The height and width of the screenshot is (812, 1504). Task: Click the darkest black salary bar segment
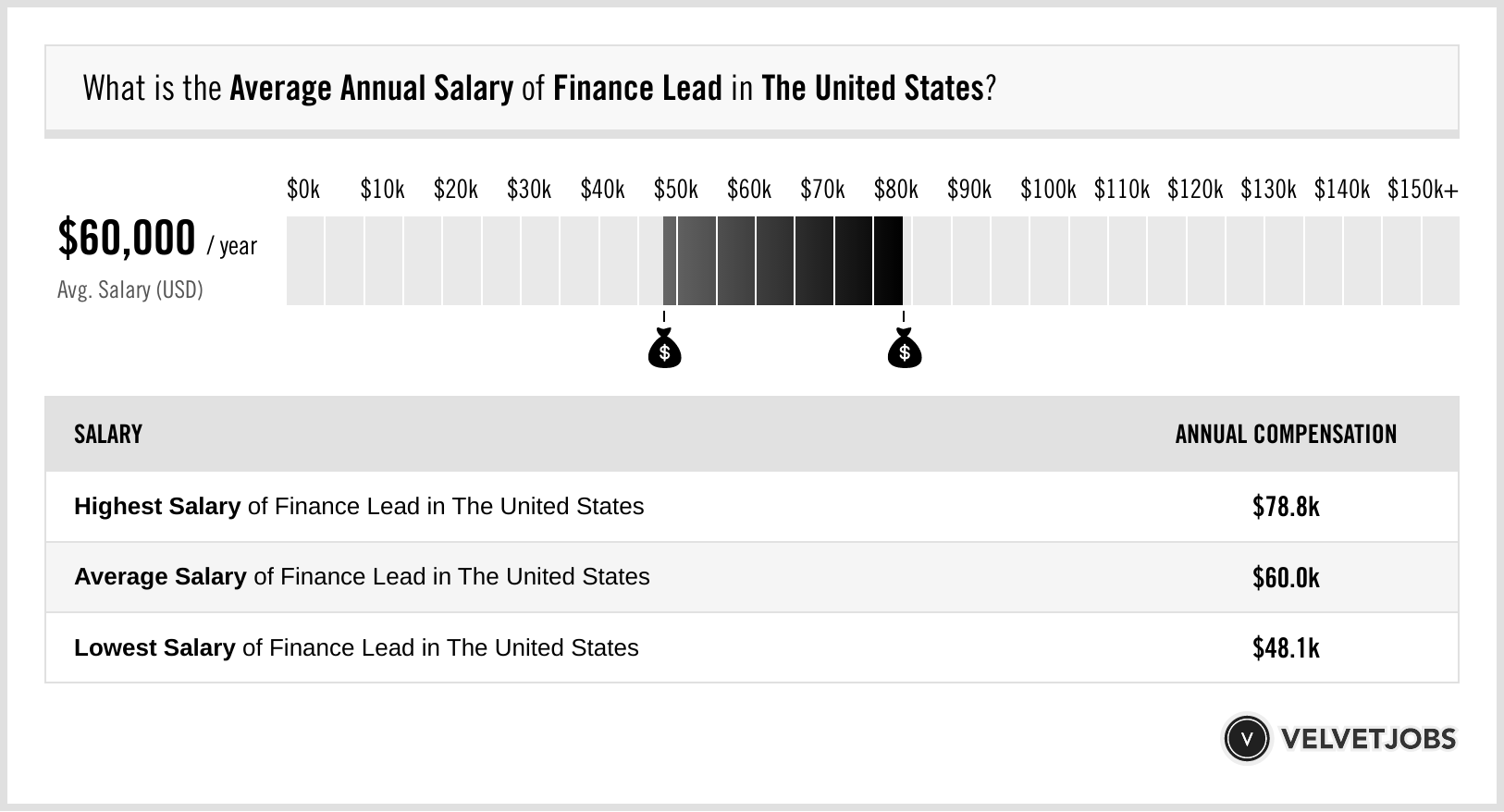[888, 261]
